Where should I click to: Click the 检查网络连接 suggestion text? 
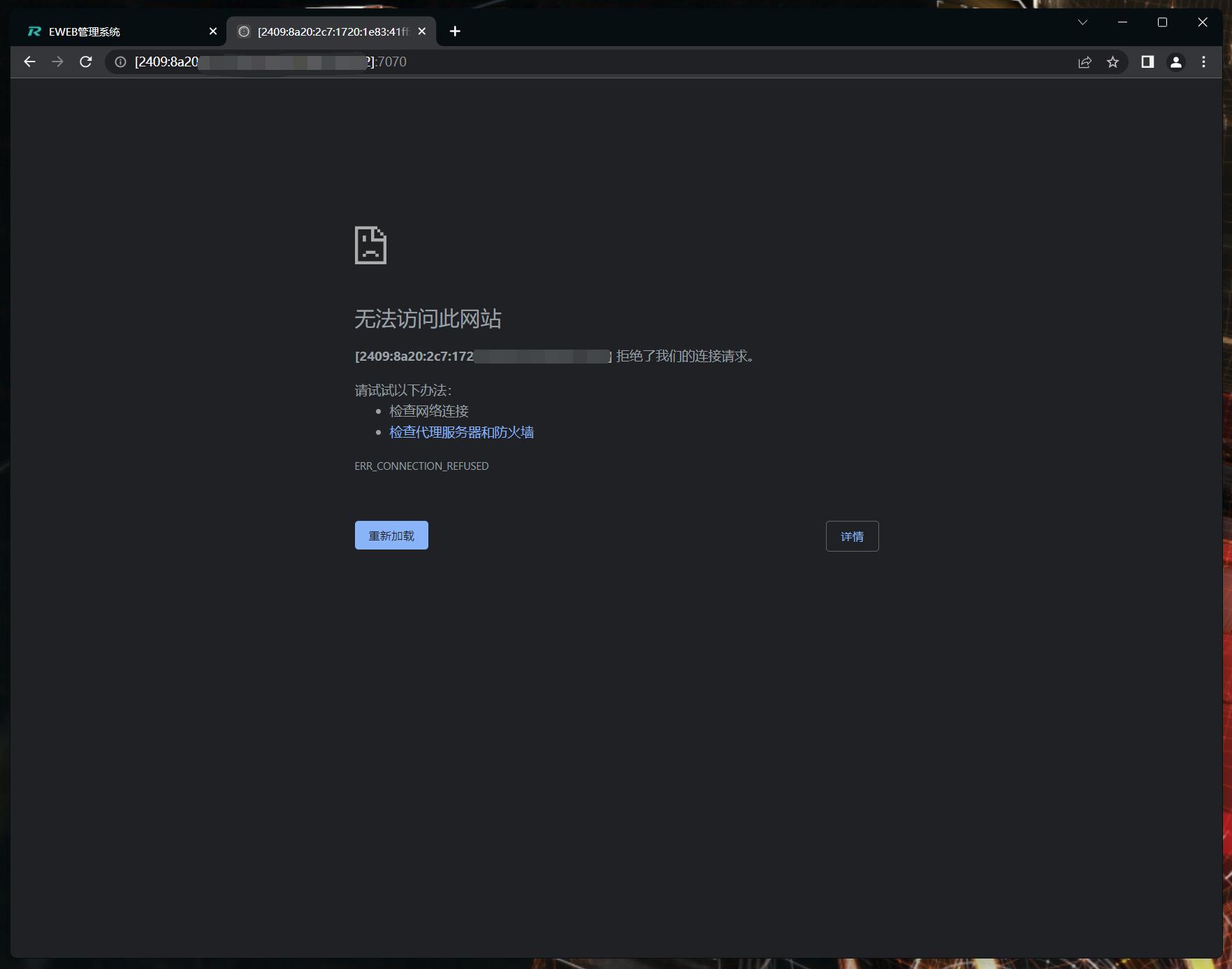pos(429,412)
